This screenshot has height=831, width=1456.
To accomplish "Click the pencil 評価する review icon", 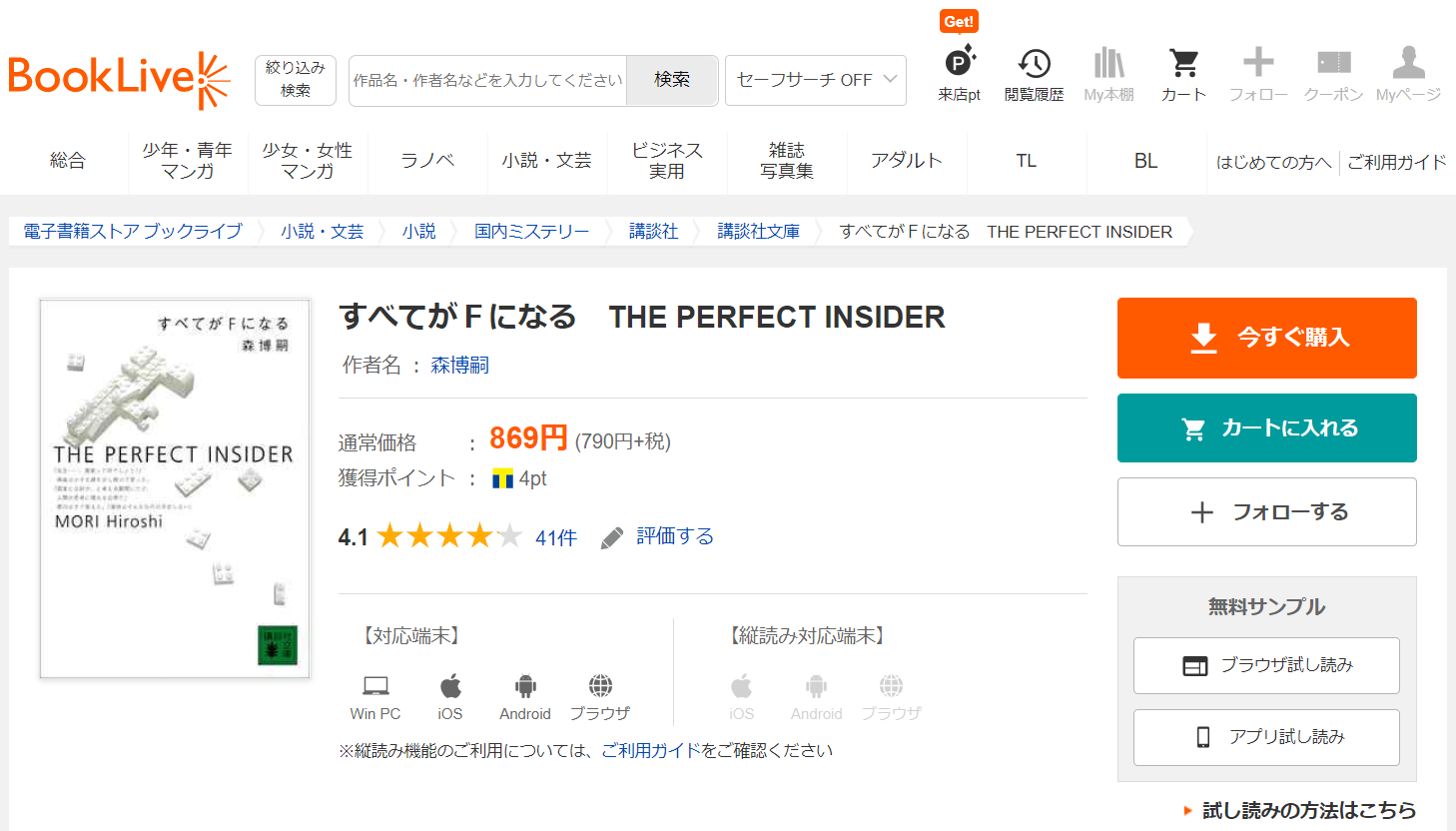I will click(x=612, y=538).
